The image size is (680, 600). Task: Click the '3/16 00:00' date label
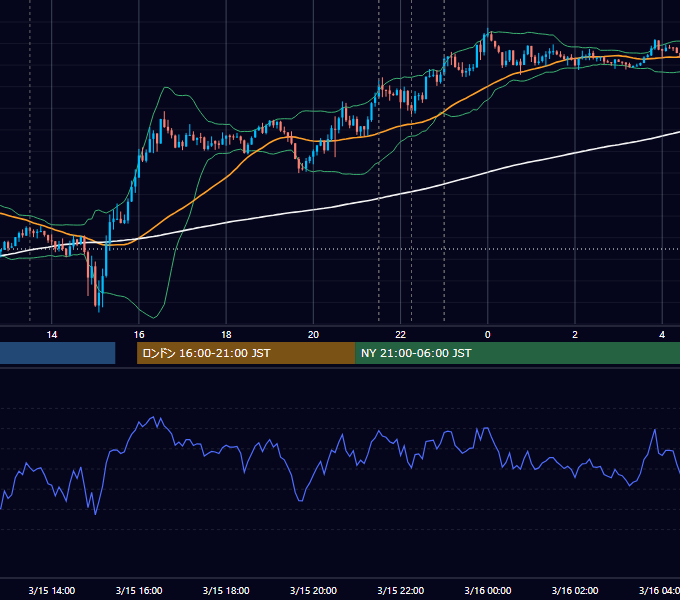487,590
